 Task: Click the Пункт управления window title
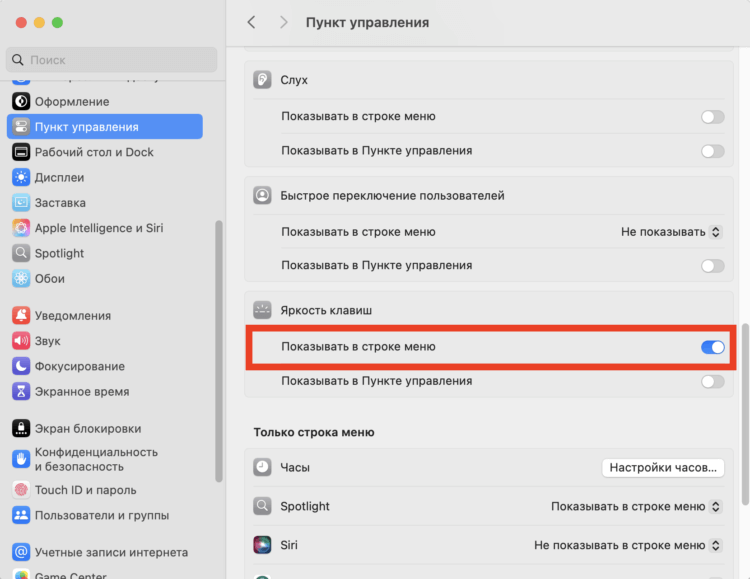367,22
